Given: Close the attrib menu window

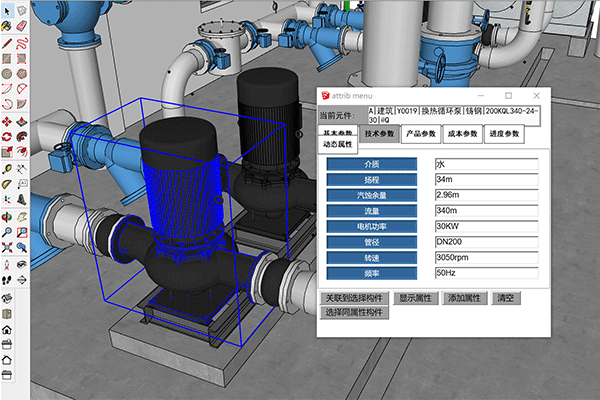Looking at the screenshot, I should [x=536, y=95].
